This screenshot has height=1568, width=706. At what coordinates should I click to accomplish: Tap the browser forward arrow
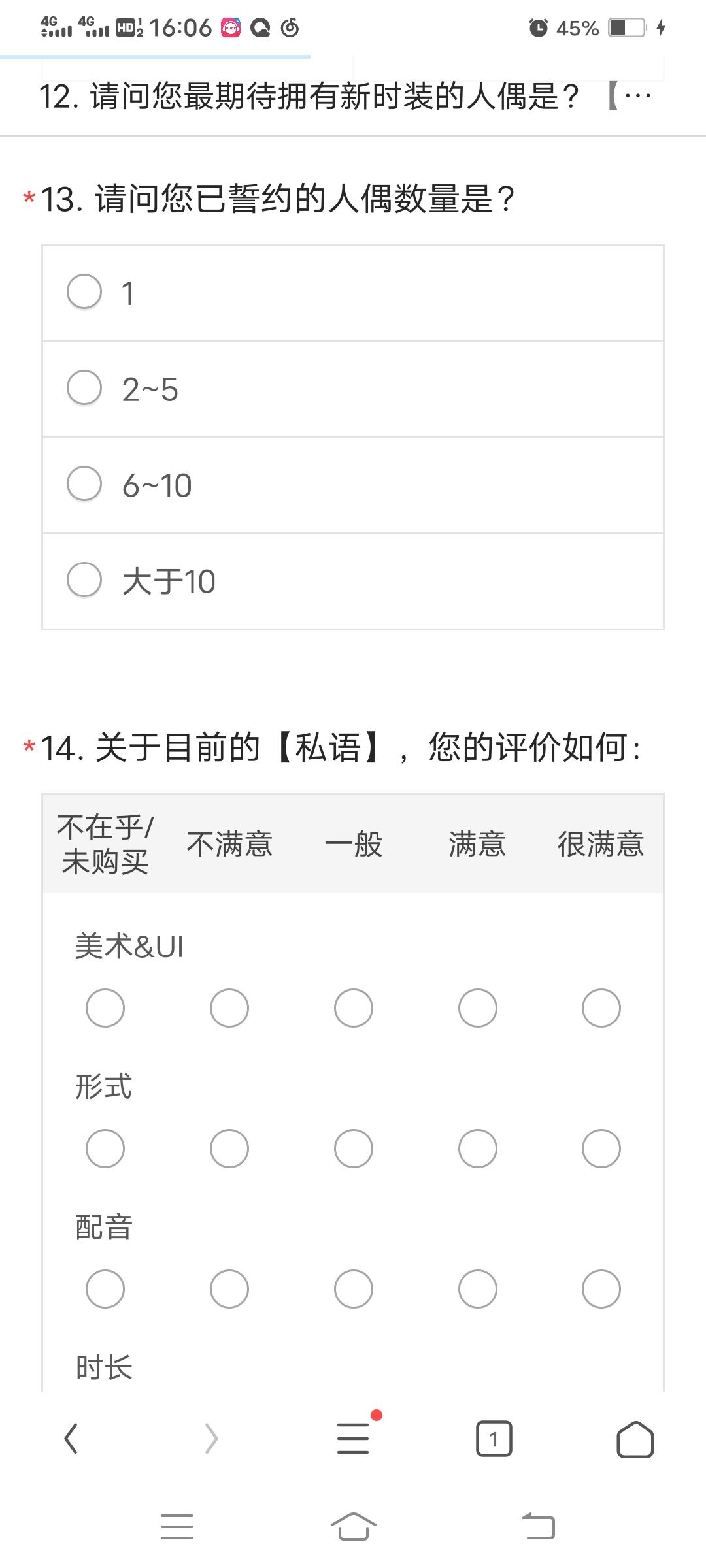pyautogui.click(x=211, y=1439)
